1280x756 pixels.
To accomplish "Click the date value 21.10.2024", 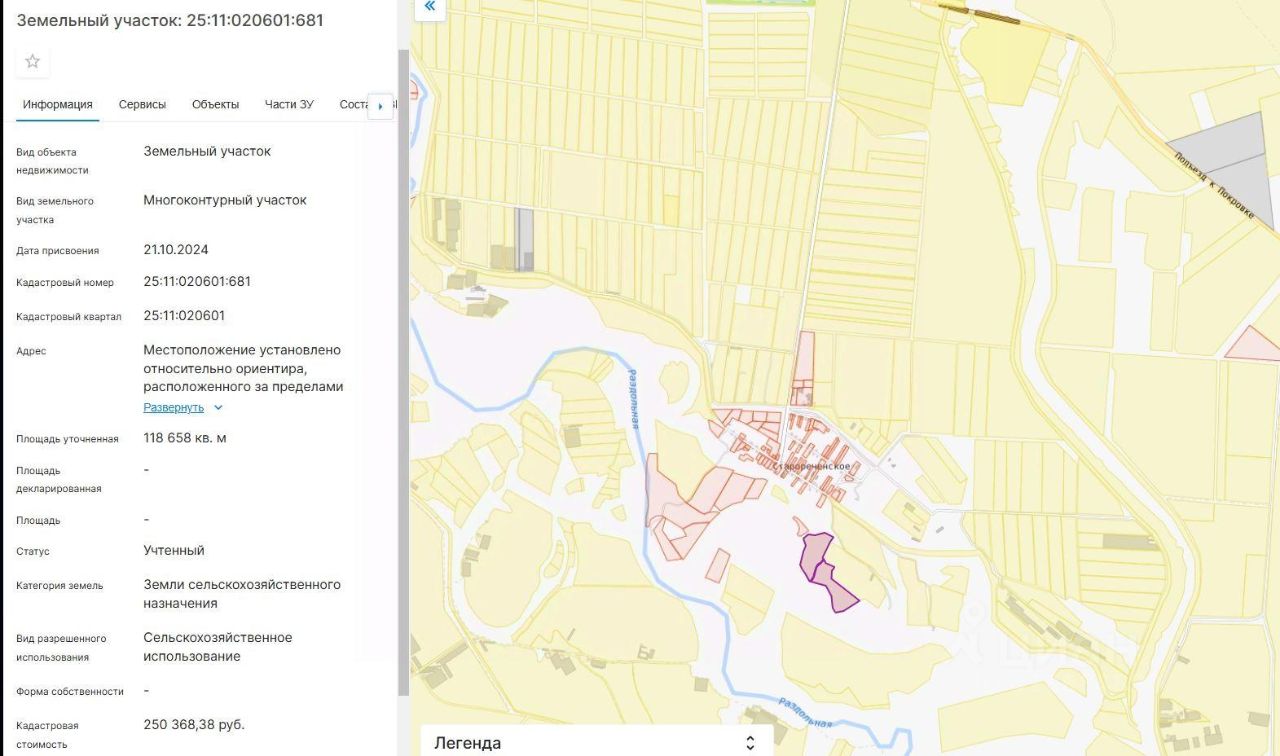I will coord(176,250).
